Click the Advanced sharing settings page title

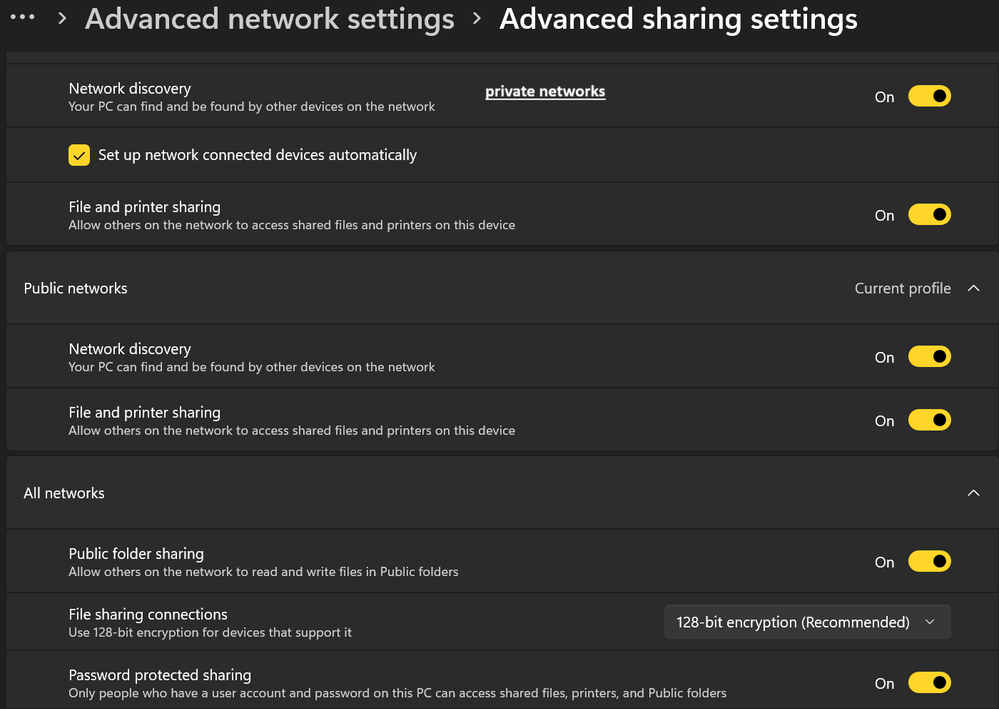(x=678, y=18)
